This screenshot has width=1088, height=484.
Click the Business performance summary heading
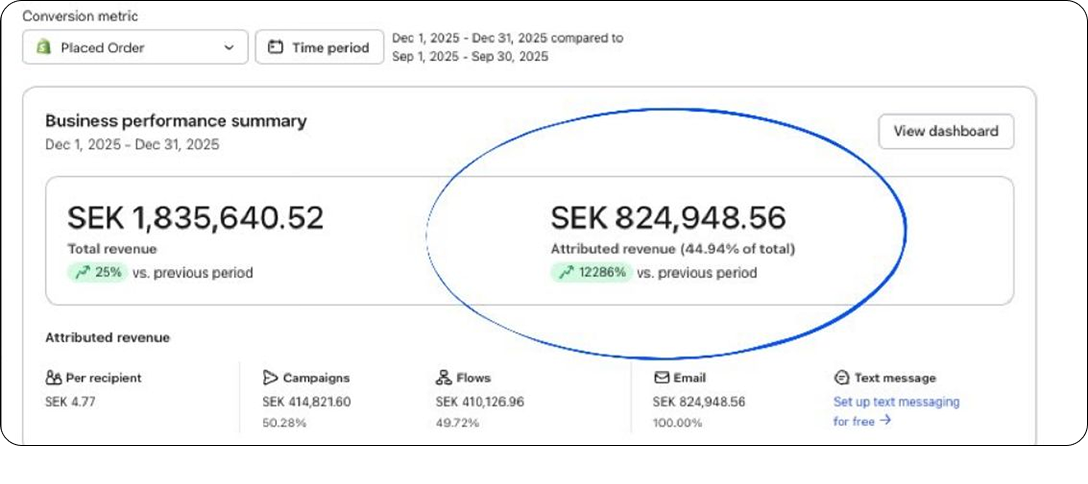(x=176, y=121)
